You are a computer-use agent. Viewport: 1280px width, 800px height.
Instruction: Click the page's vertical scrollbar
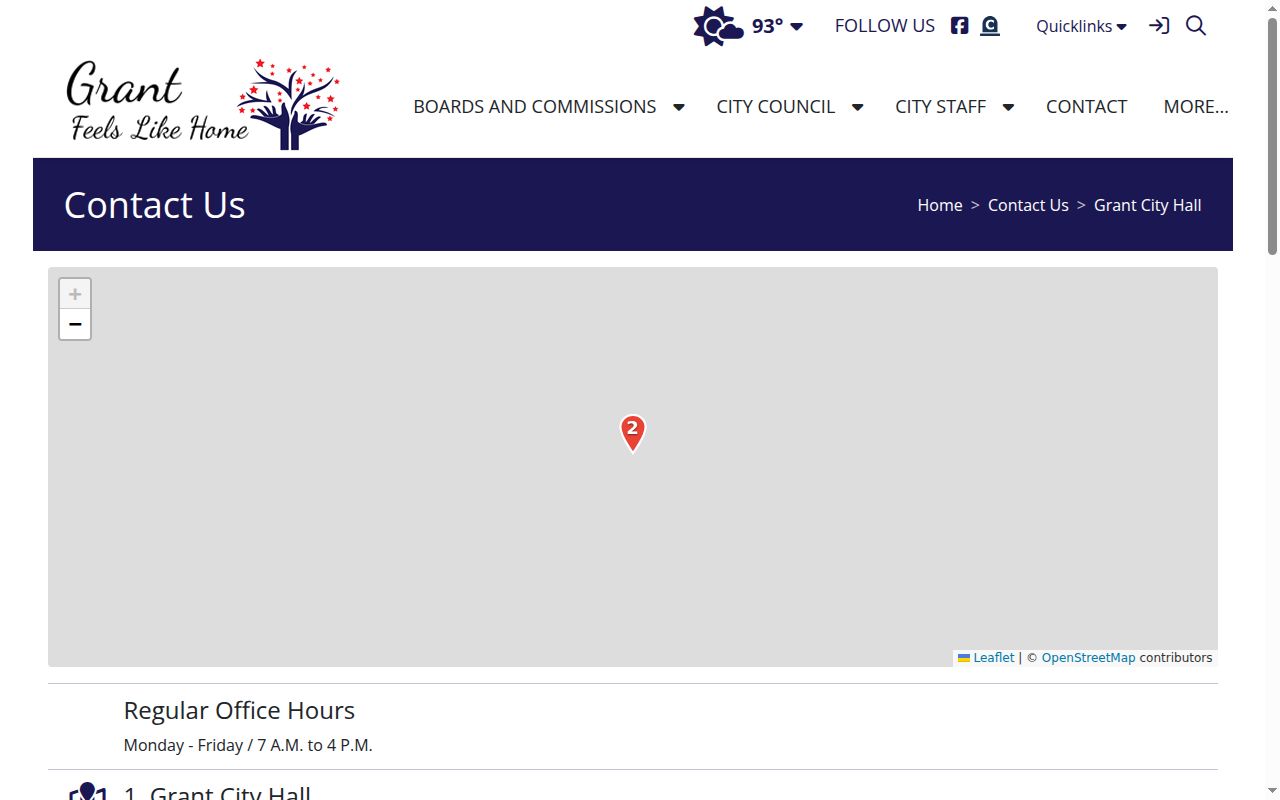pos(1272,400)
